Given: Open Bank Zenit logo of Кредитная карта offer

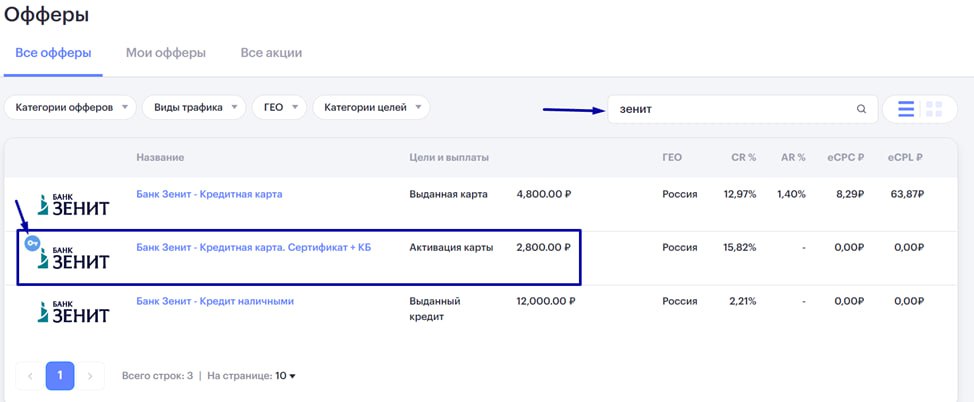Looking at the screenshot, I should pyautogui.click(x=73, y=204).
